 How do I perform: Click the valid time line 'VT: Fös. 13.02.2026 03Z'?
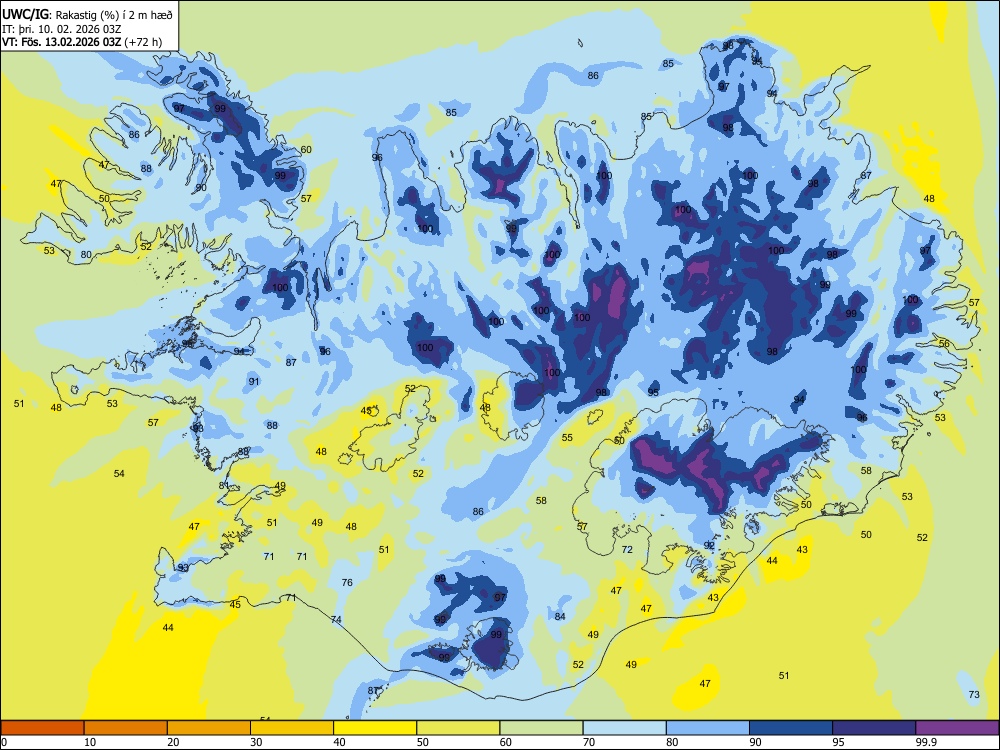pos(61,42)
